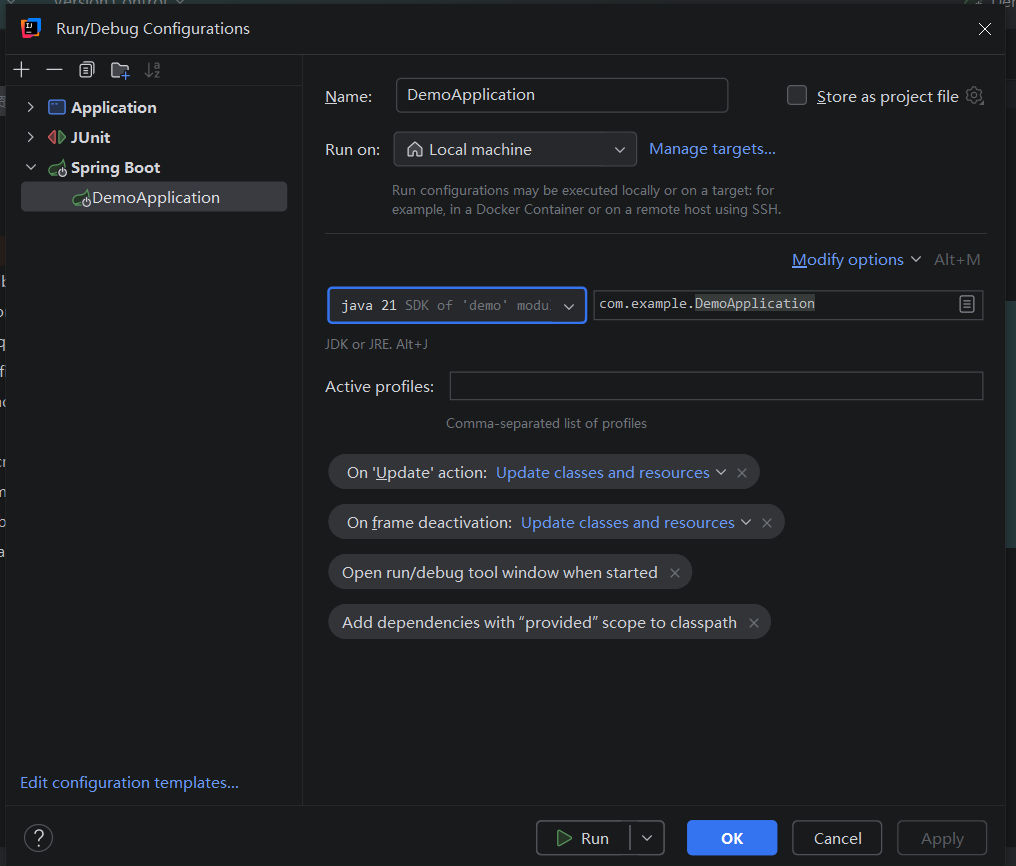The height and width of the screenshot is (866, 1016).
Task: Remove the provided scope dependencies option
Action: click(754, 623)
